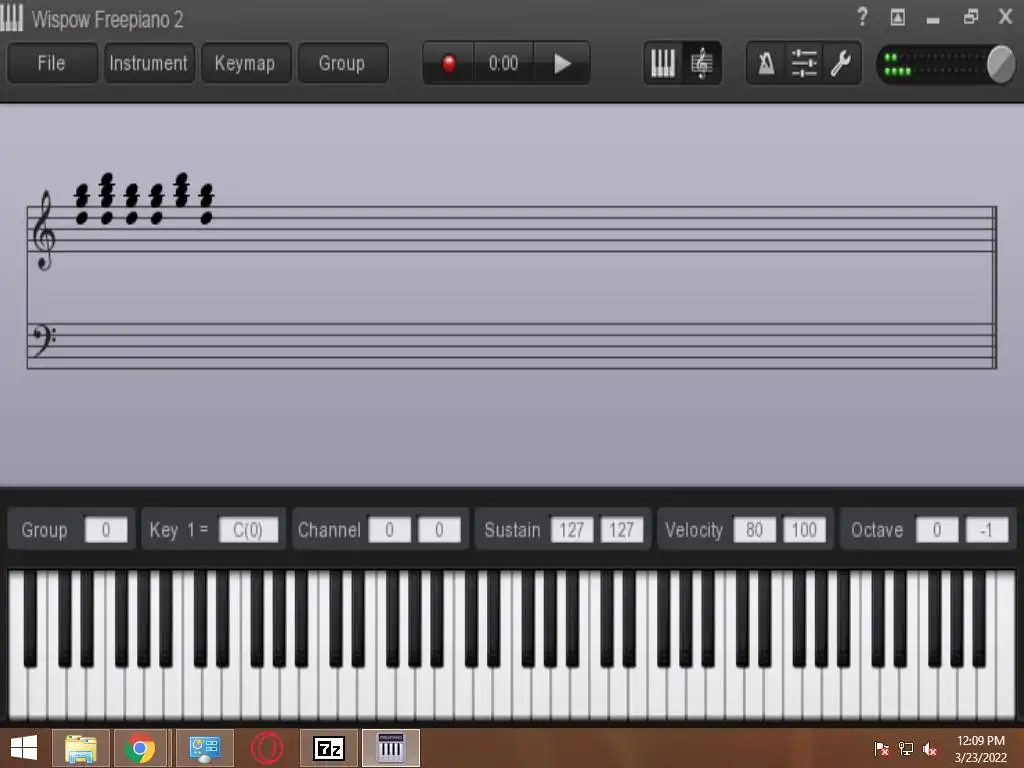Click the Key C(0) value field
Viewport: 1024px width, 768px height.
pyautogui.click(x=248, y=530)
